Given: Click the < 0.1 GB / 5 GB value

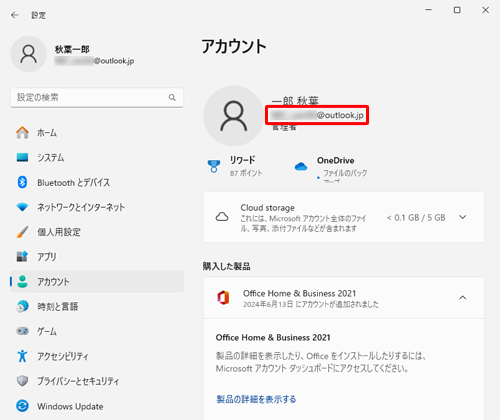Looking at the screenshot, I should coord(416,218).
